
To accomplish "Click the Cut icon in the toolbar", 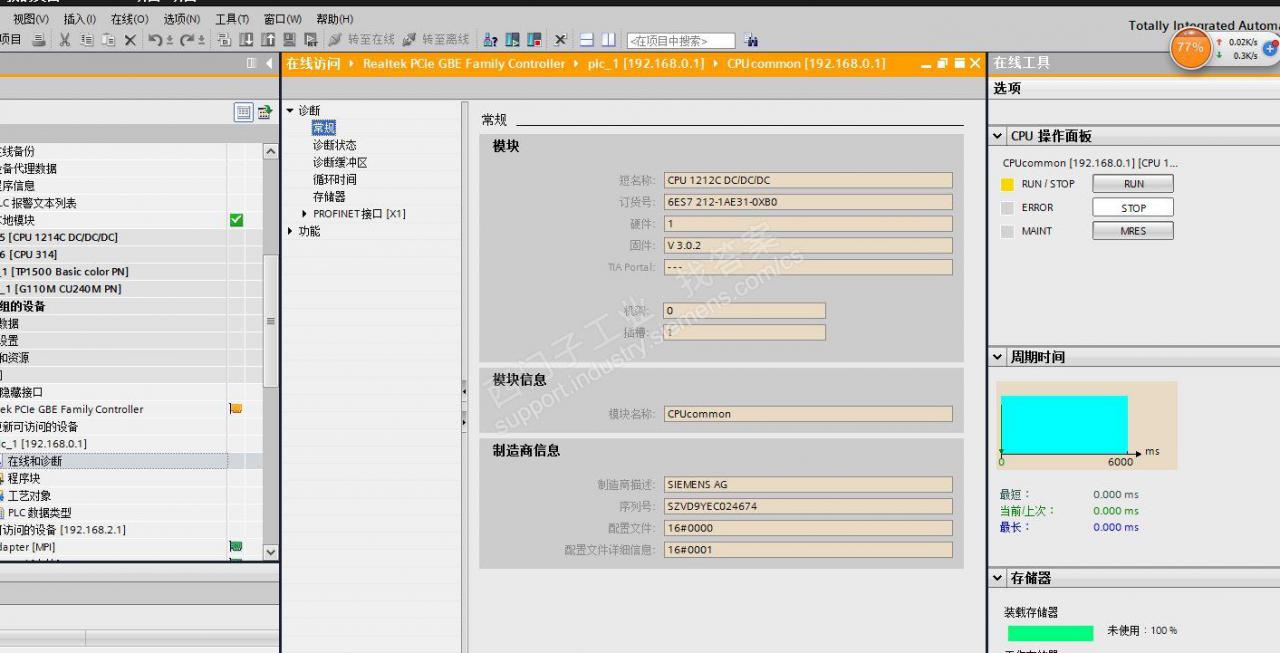I will (x=64, y=40).
